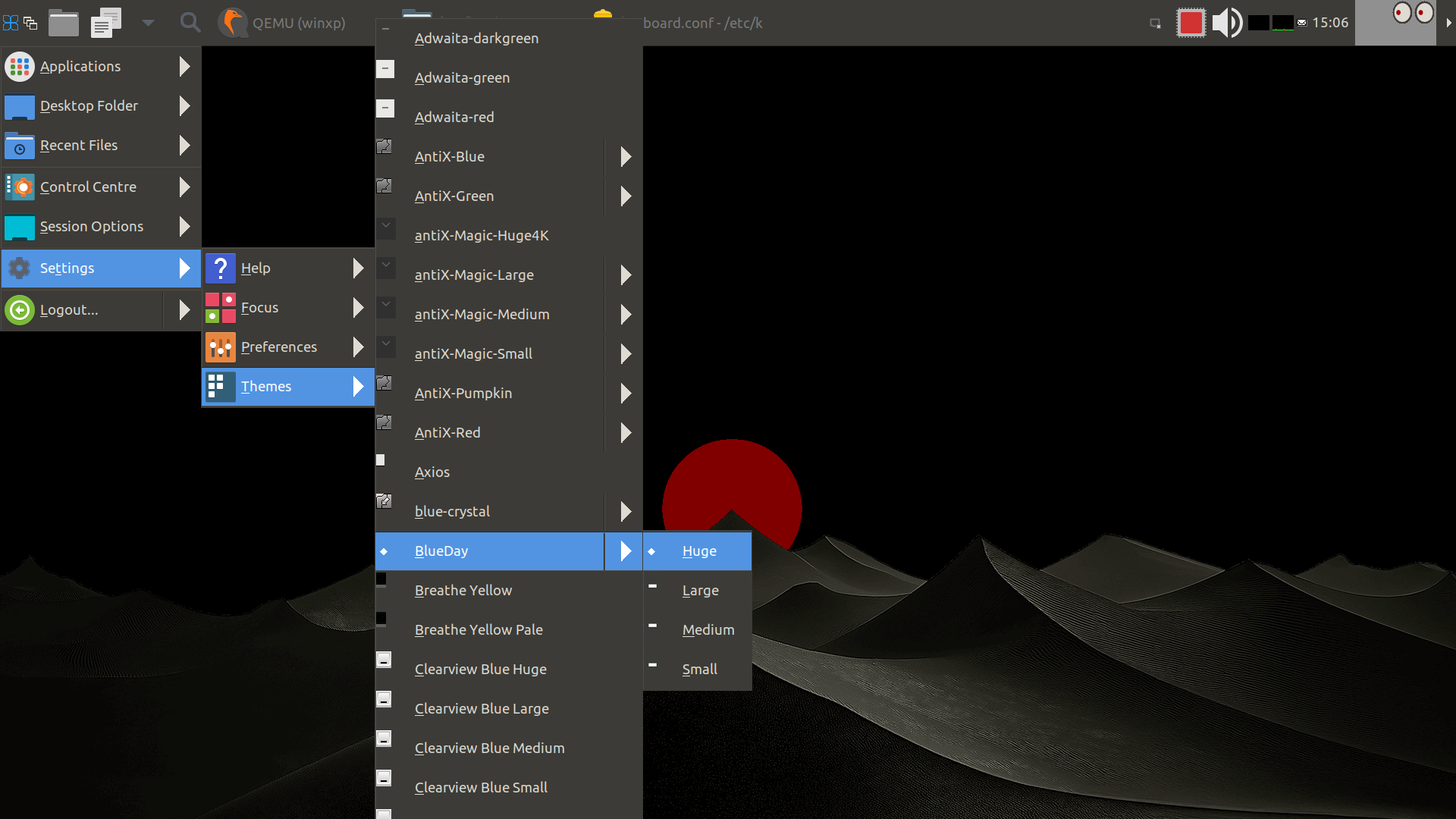This screenshot has width=1456, height=819.
Task: Click the speaker volume tray icon
Action: coord(1226,23)
